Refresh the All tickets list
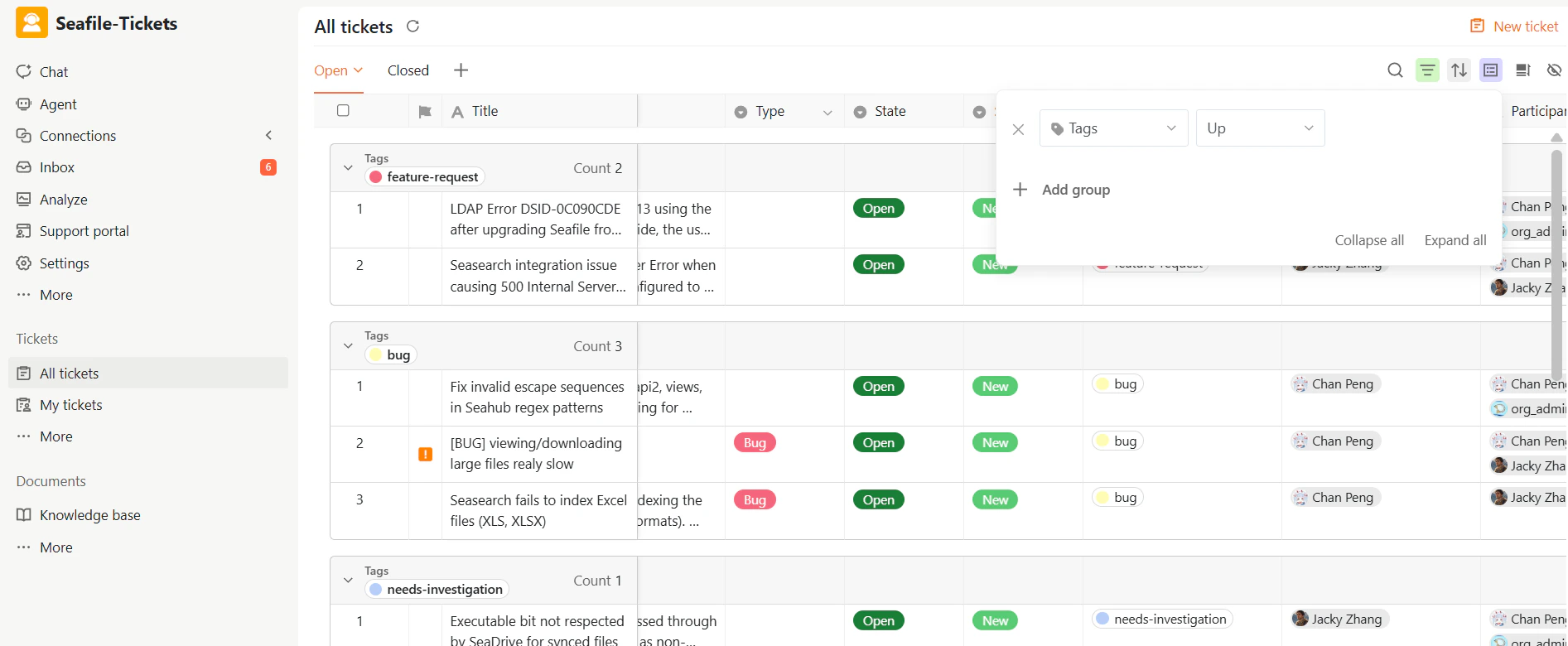Image resolution: width=1568 pixels, height=646 pixels. coord(413,27)
